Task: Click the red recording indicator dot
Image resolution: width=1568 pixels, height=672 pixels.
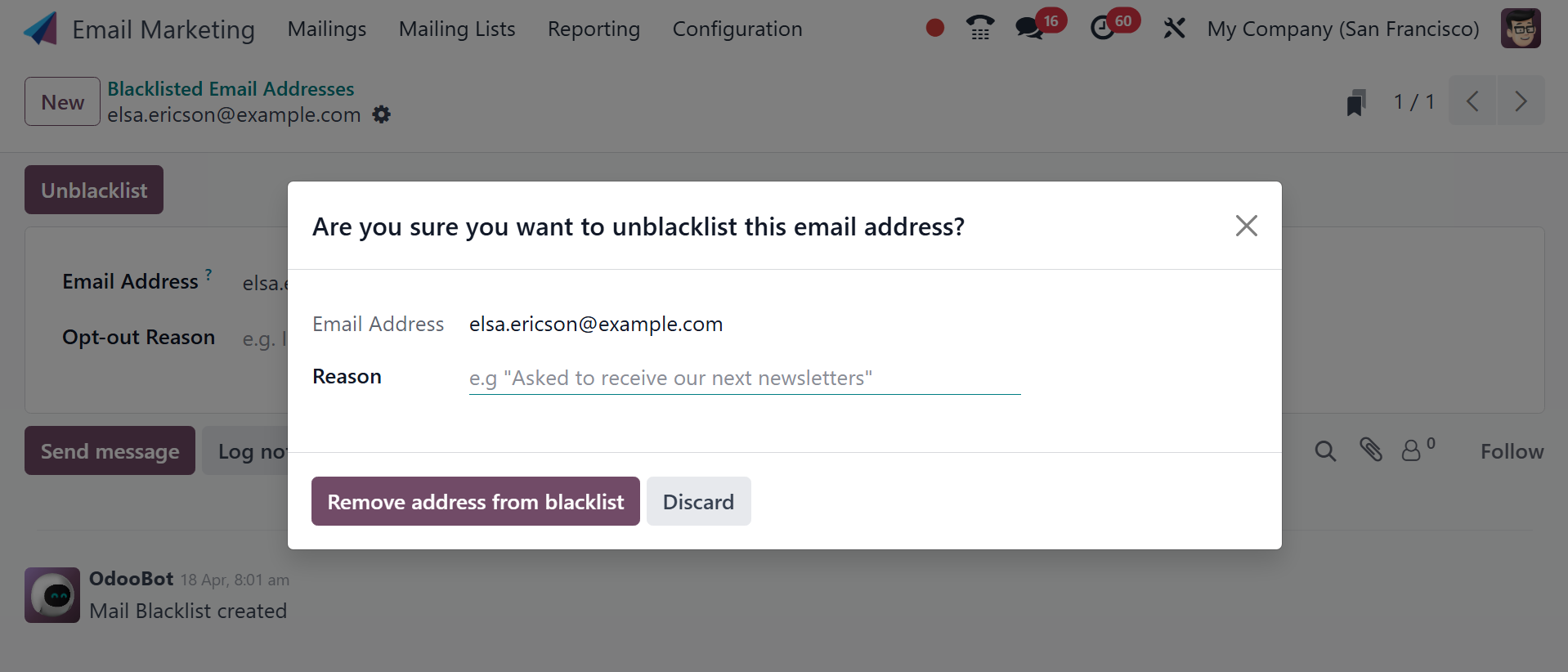Action: [935, 29]
